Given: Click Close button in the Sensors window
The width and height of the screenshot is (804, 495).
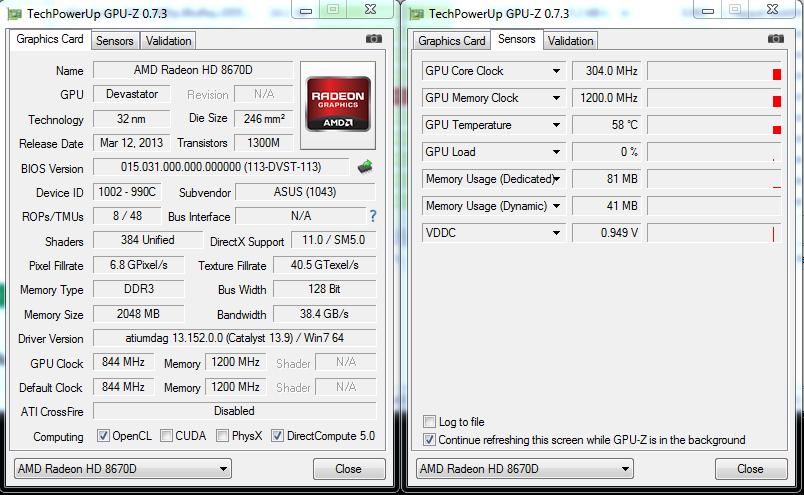Looking at the screenshot, I should pyautogui.click(x=751, y=469).
